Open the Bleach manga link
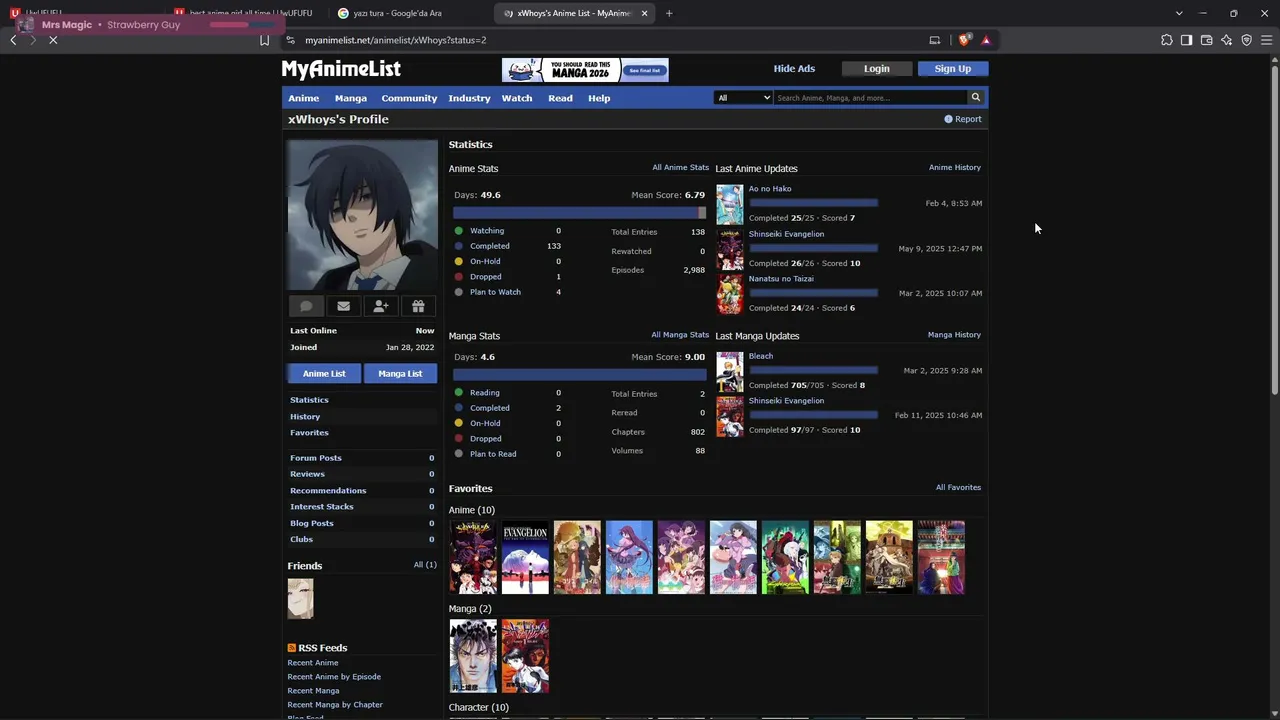The height and width of the screenshot is (720, 1280). tap(761, 356)
